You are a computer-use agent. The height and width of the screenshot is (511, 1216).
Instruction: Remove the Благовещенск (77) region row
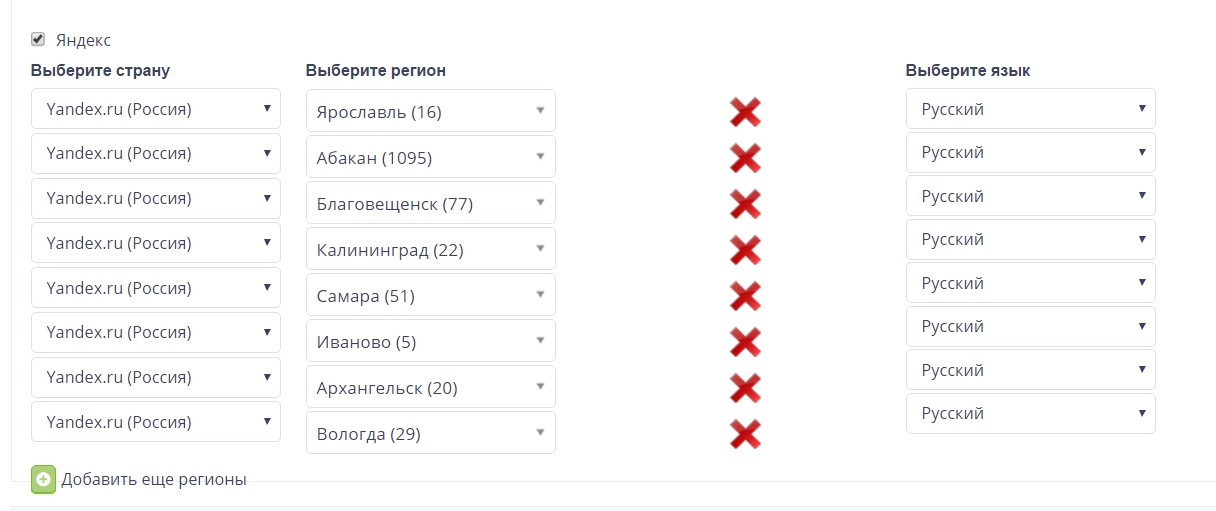click(x=745, y=204)
